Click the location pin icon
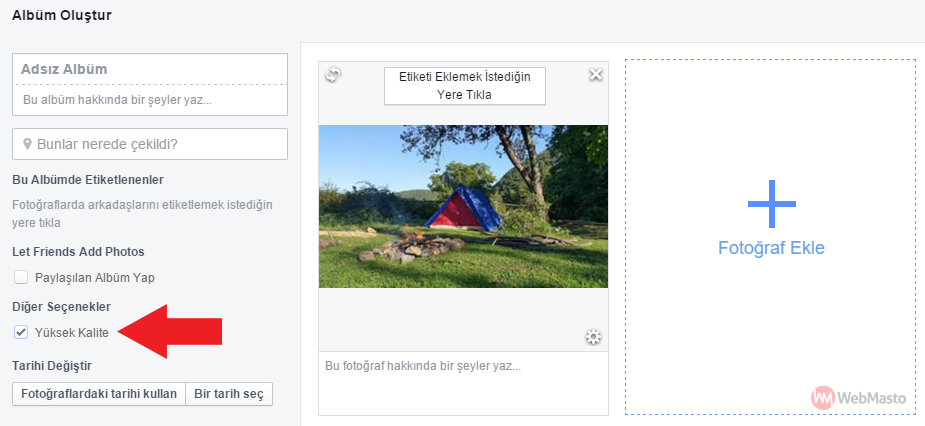 pos(27,144)
